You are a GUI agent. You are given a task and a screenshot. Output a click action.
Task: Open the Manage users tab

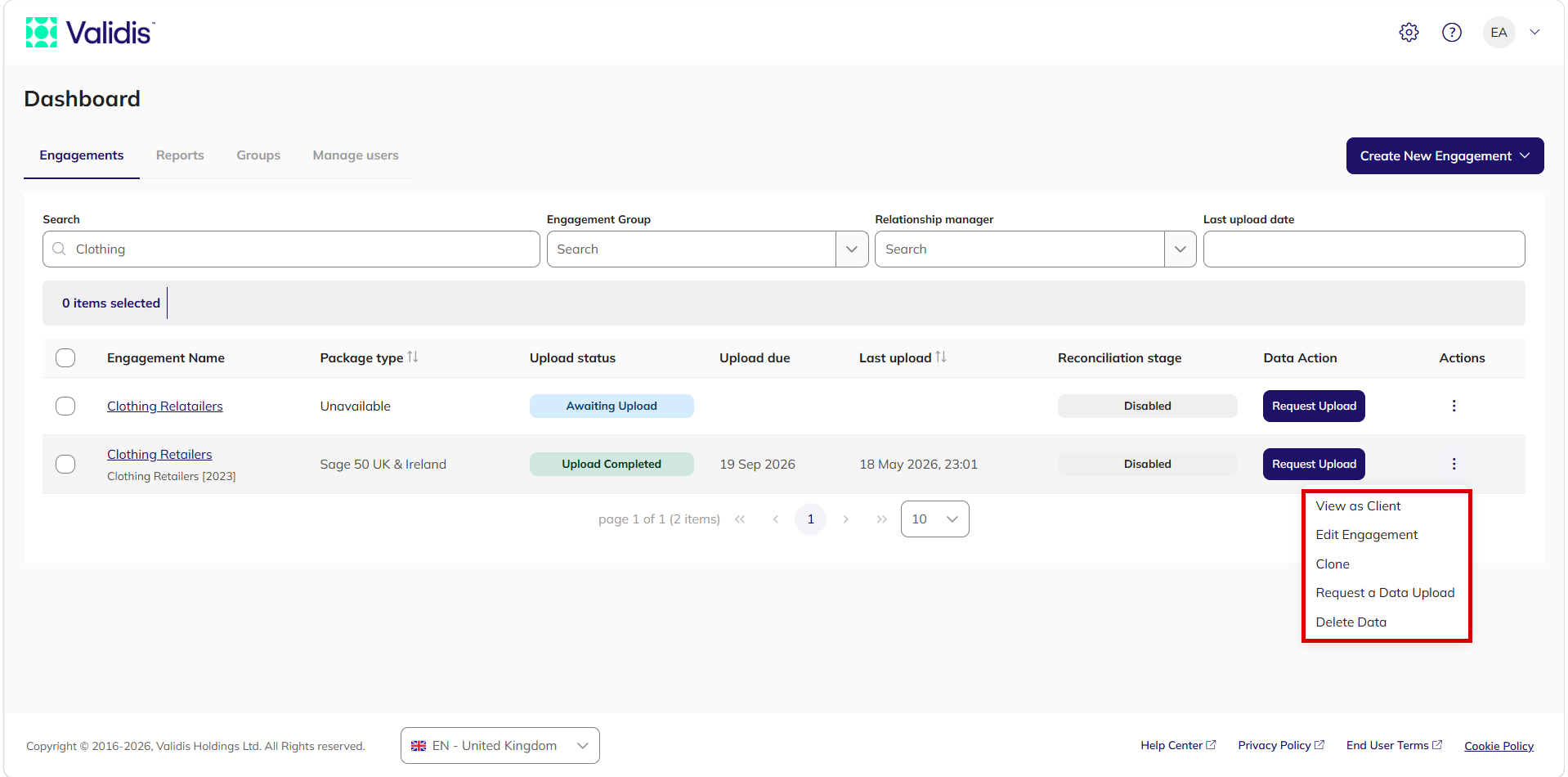356,155
